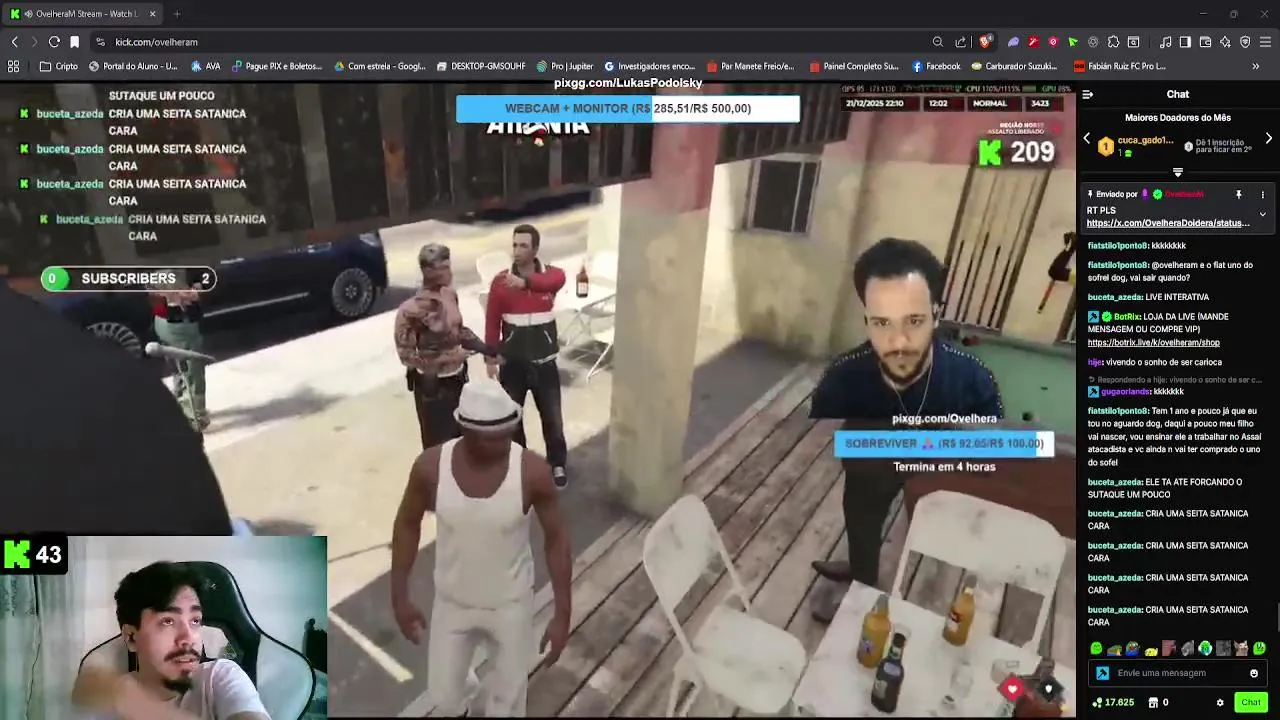
Task: Insert the green globe emote
Action: 1205,648
